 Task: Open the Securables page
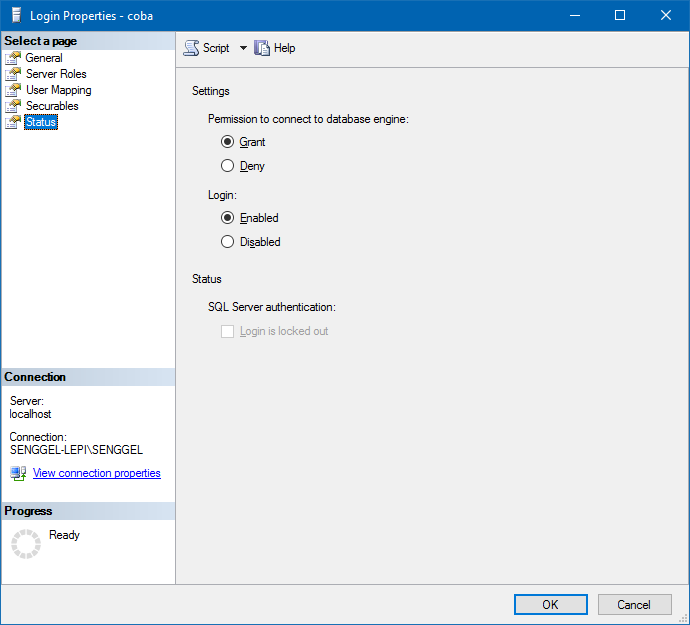click(52, 106)
